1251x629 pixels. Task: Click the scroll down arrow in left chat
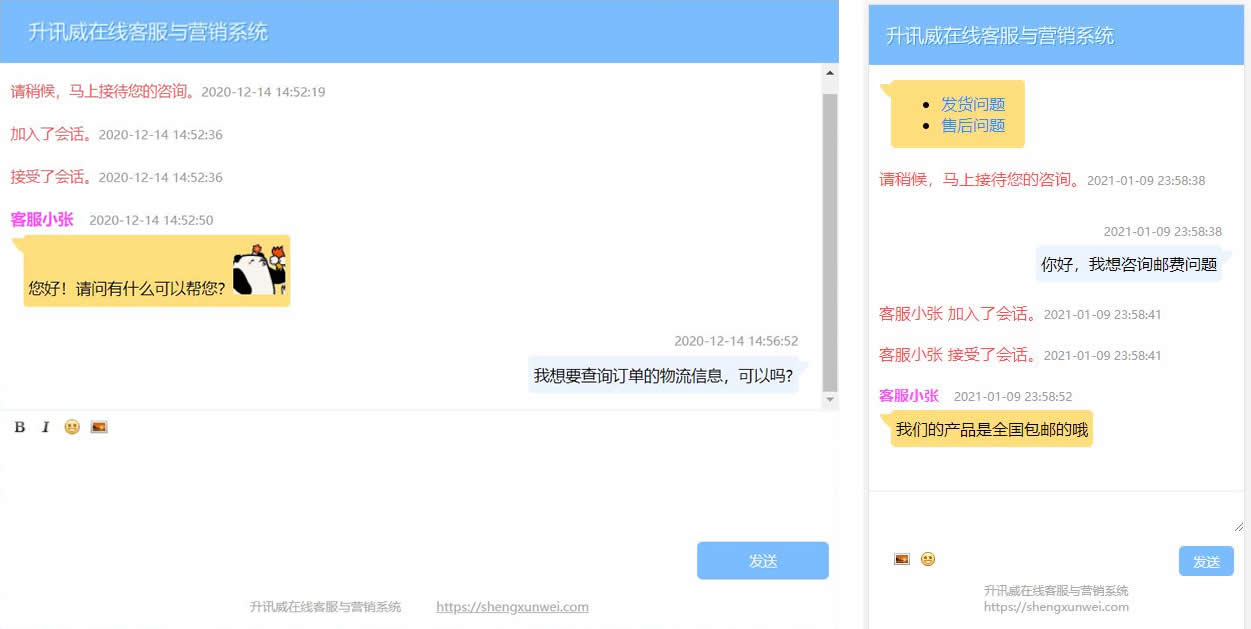coord(830,400)
